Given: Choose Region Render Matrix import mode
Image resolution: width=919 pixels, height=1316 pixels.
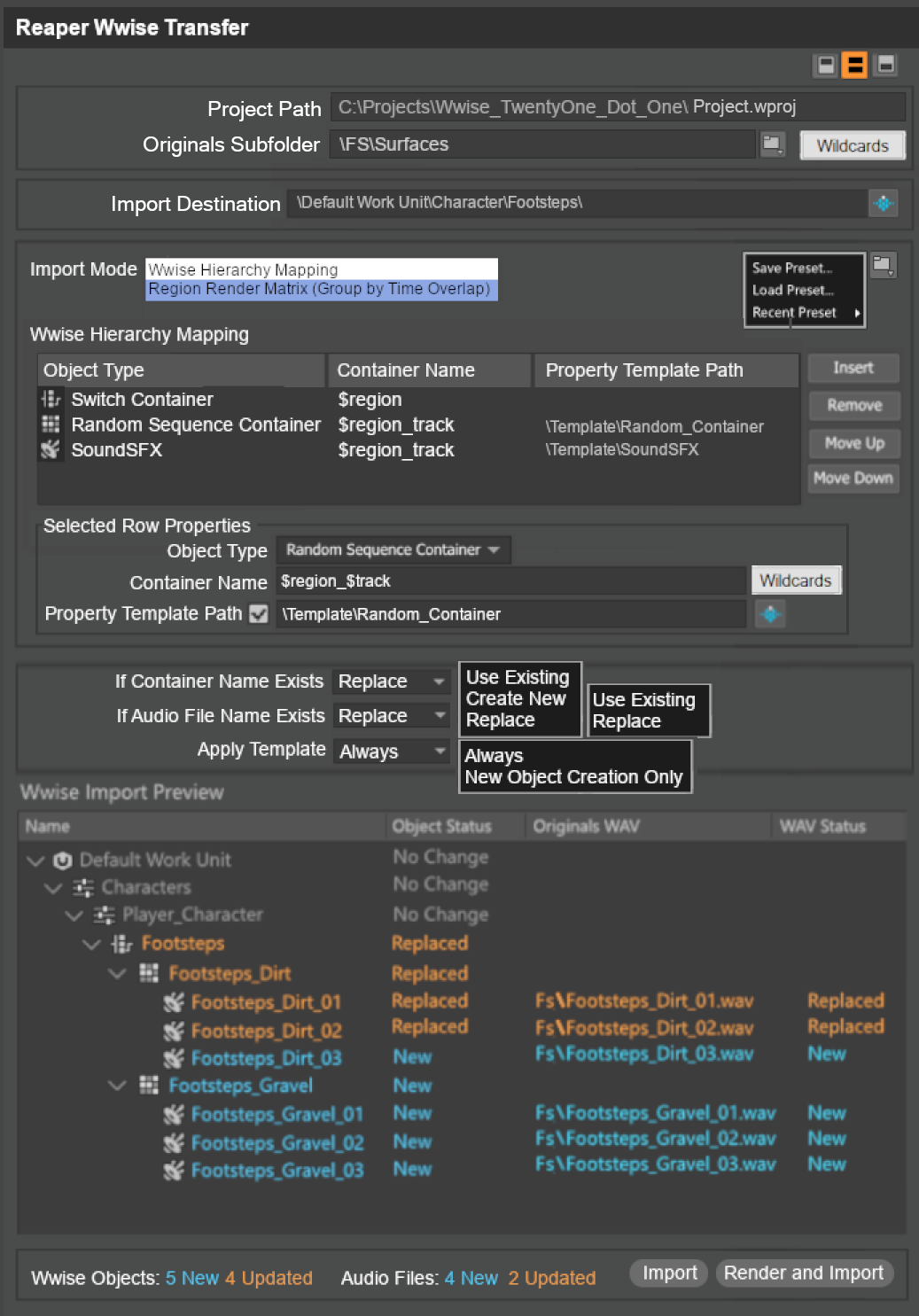Looking at the screenshot, I should click(320, 289).
